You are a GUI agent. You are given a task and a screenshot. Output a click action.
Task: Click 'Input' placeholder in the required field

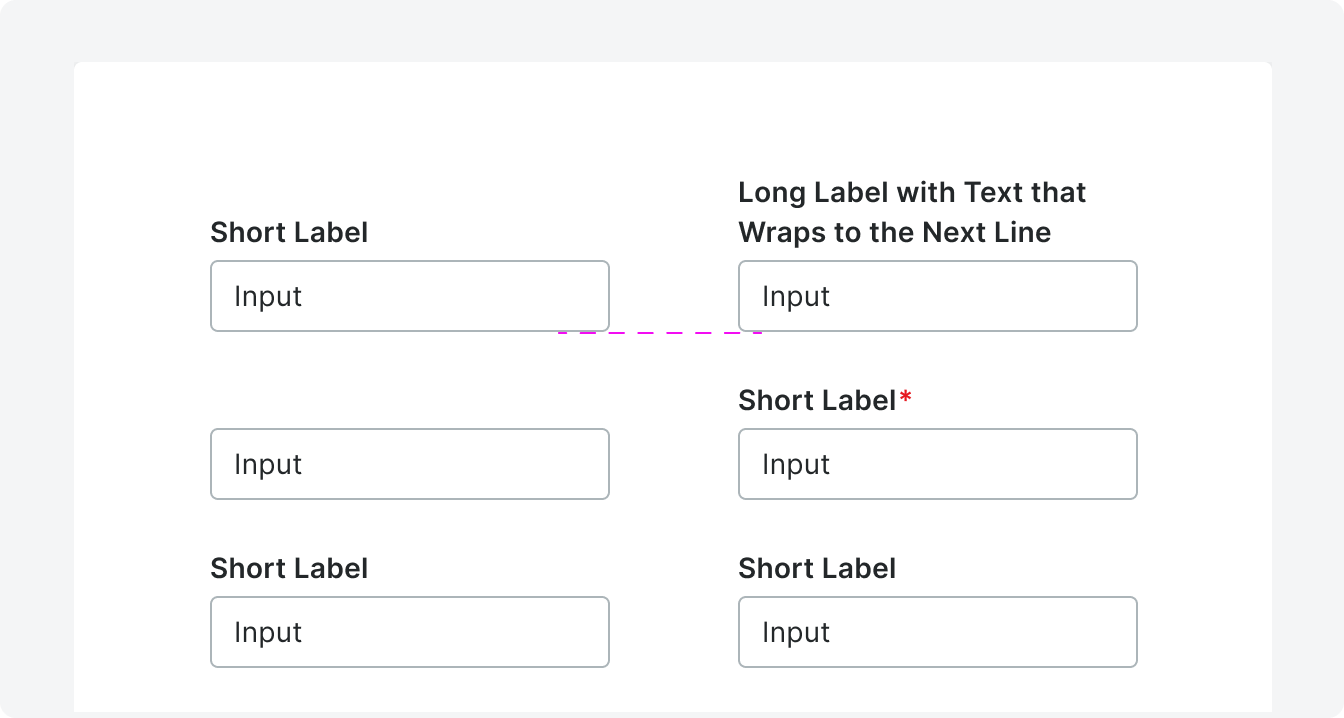[x=795, y=464]
